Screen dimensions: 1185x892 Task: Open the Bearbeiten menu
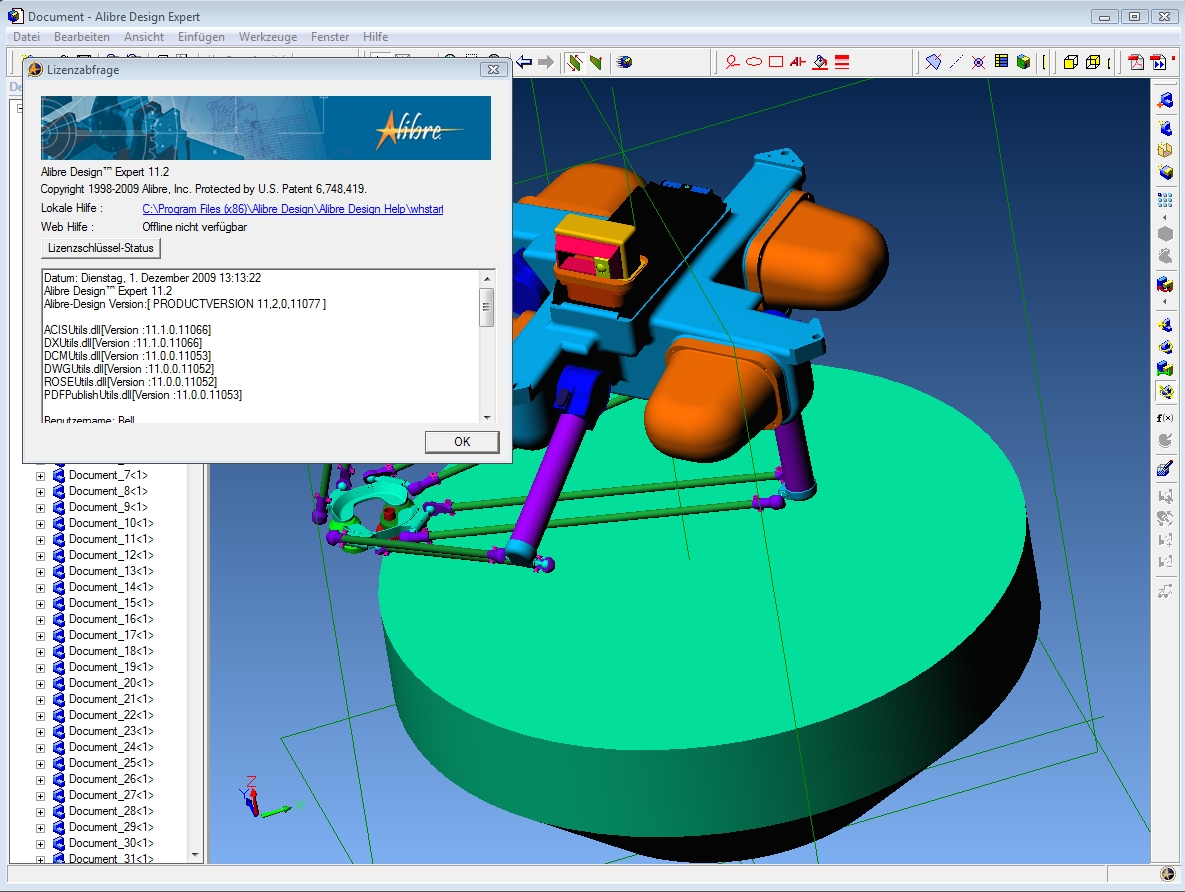point(82,36)
